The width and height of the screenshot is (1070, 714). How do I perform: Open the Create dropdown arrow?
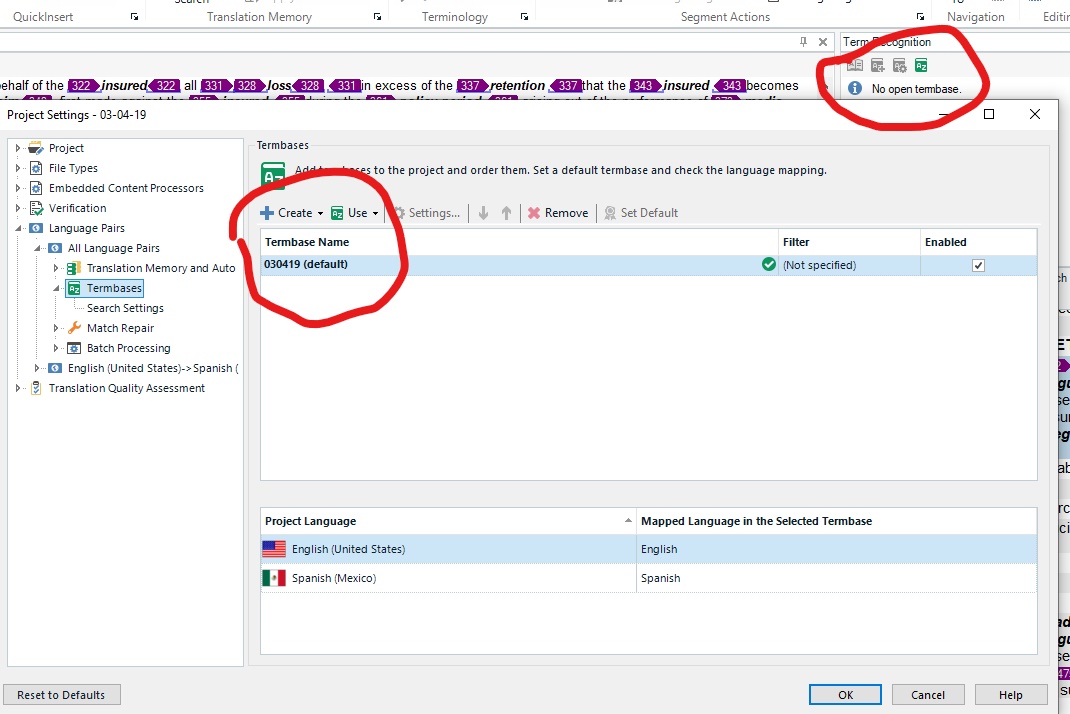pyautogui.click(x=320, y=212)
